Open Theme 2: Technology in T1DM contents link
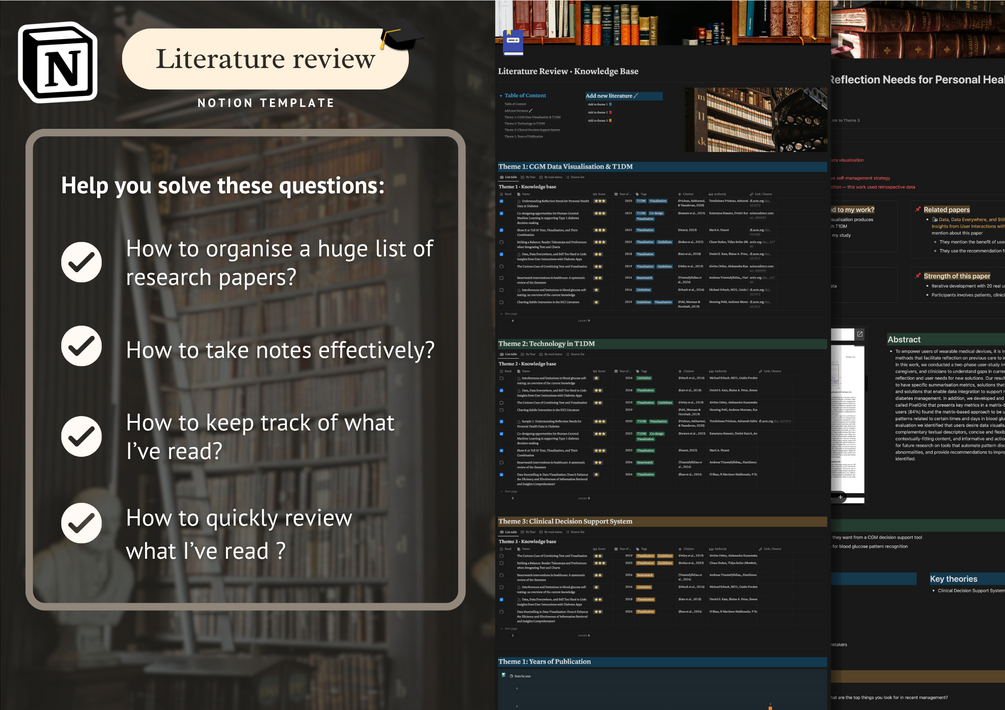 pyautogui.click(x=524, y=123)
